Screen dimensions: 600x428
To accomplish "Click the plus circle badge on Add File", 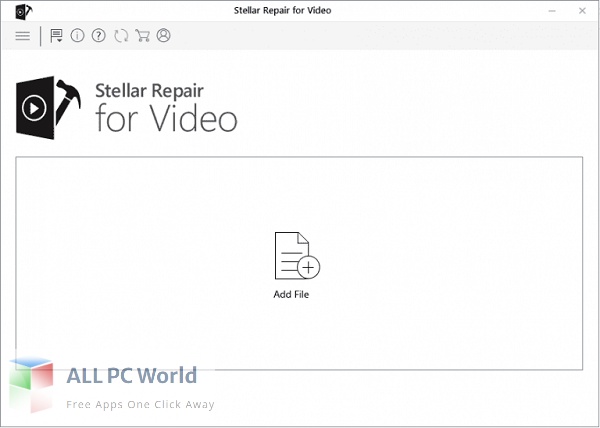I will tap(309, 267).
